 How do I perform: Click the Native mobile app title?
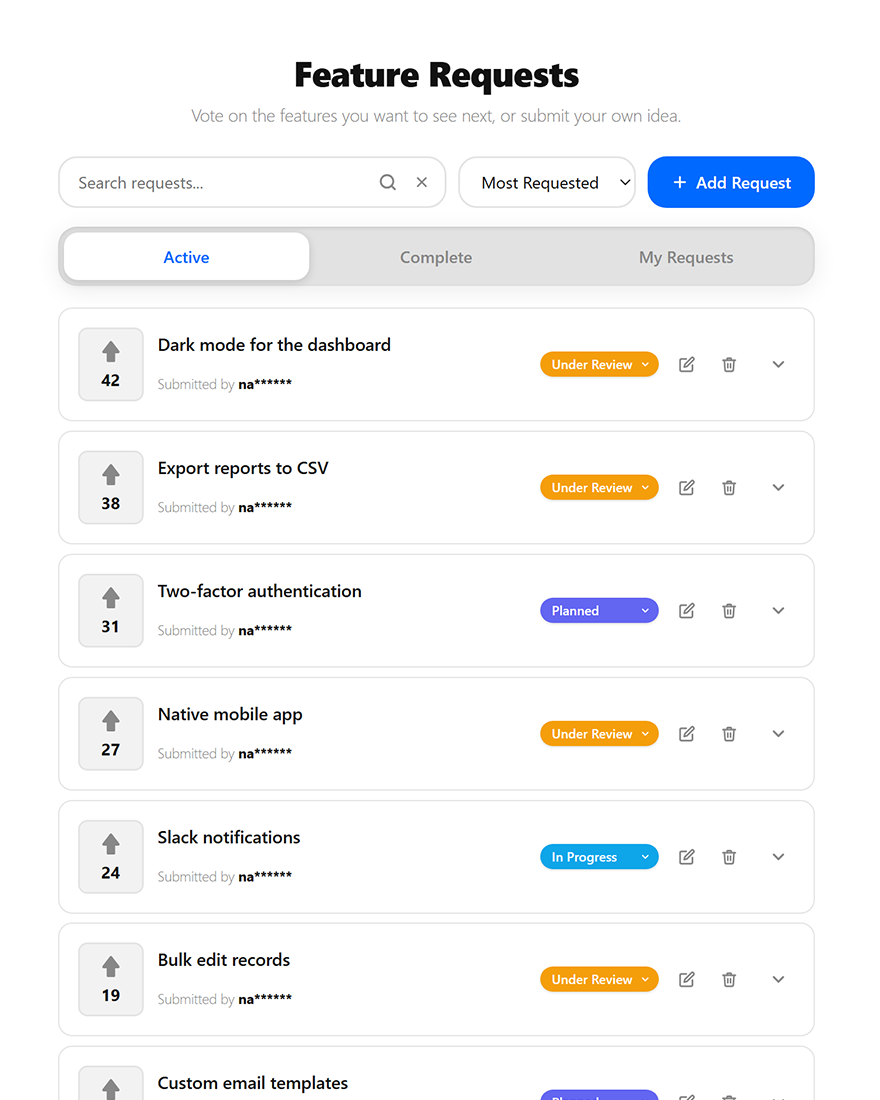[229, 714]
